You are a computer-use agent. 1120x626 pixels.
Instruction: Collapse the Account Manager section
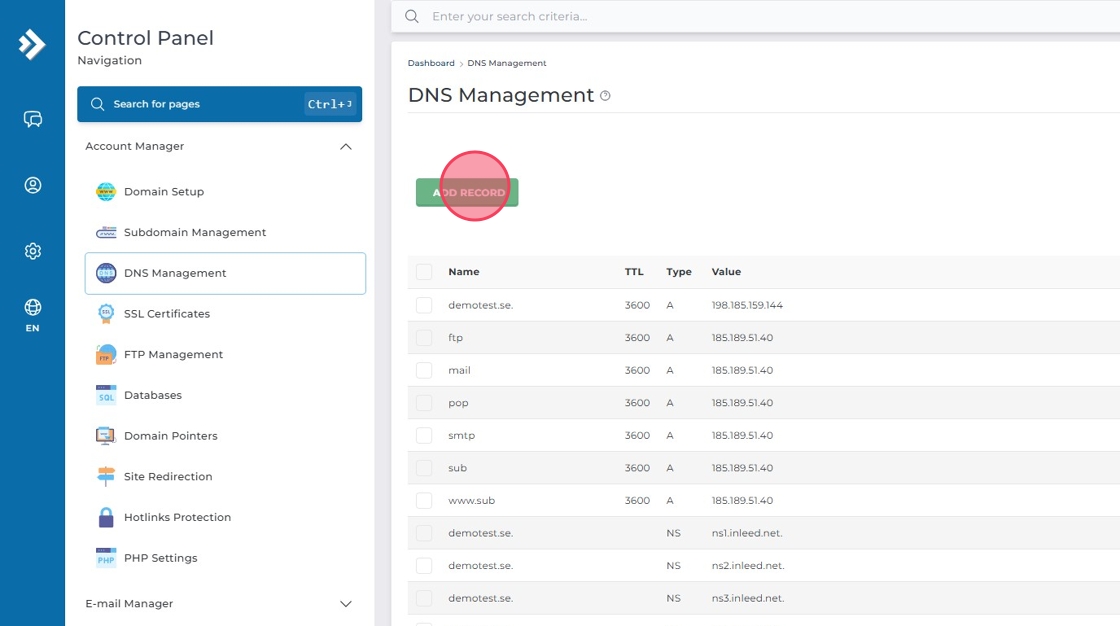pyautogui.click(x=346, y=147)
